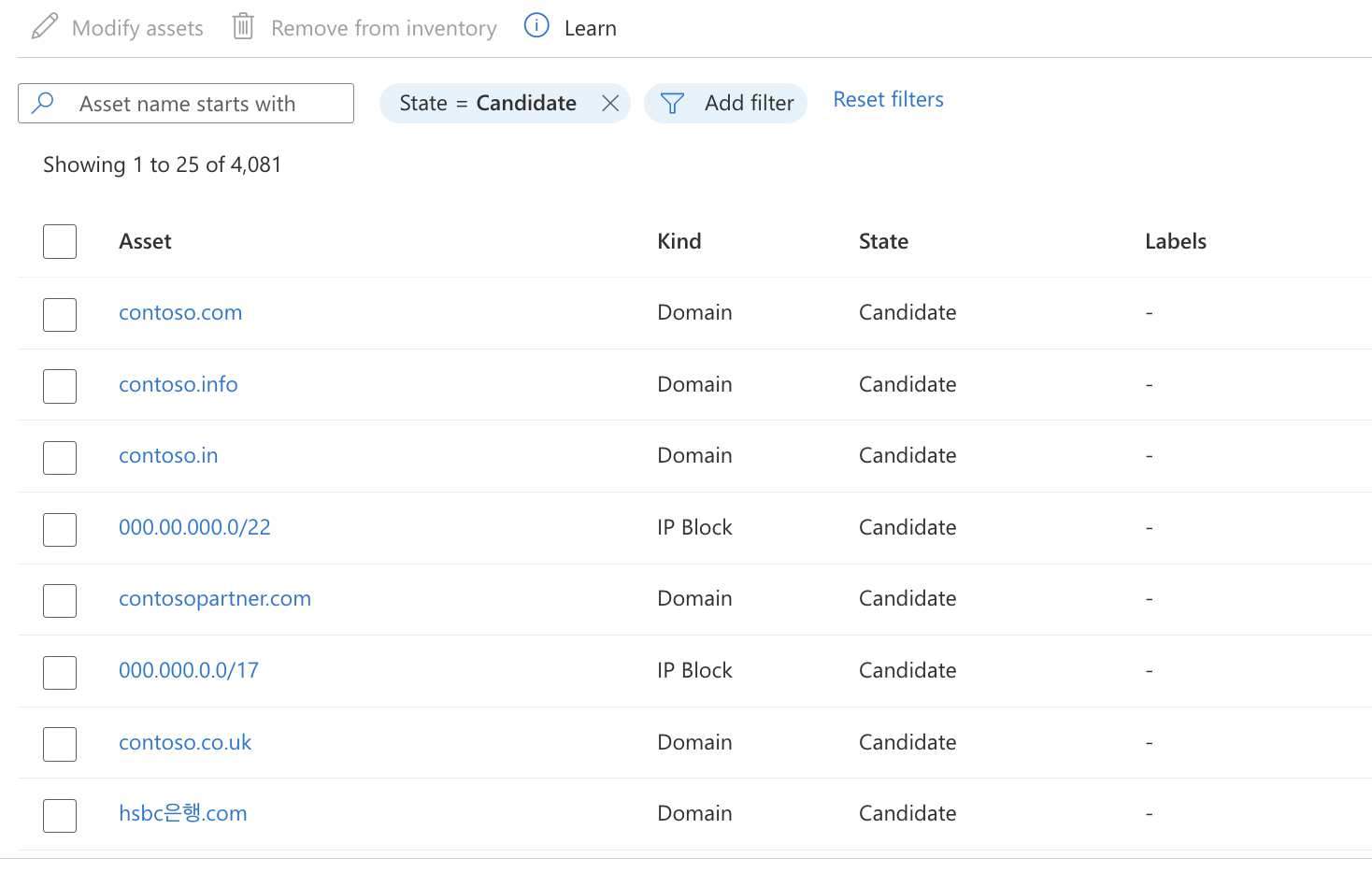Click Reset filters link

[888, 100]
